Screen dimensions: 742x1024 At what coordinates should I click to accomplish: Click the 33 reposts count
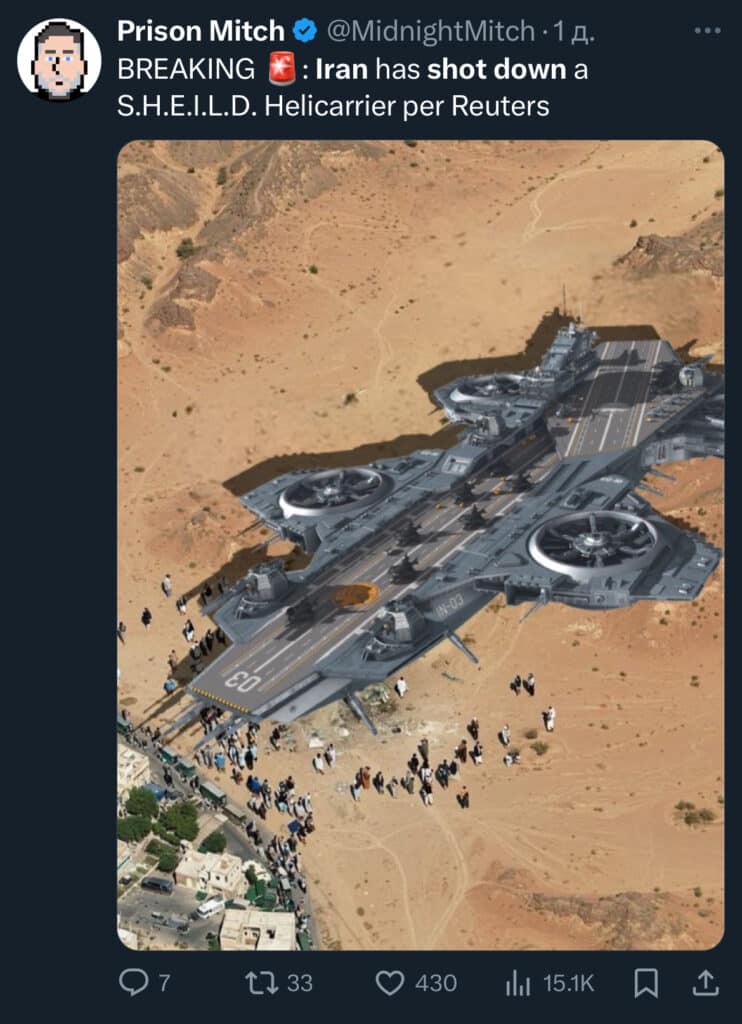click(300, 983)
